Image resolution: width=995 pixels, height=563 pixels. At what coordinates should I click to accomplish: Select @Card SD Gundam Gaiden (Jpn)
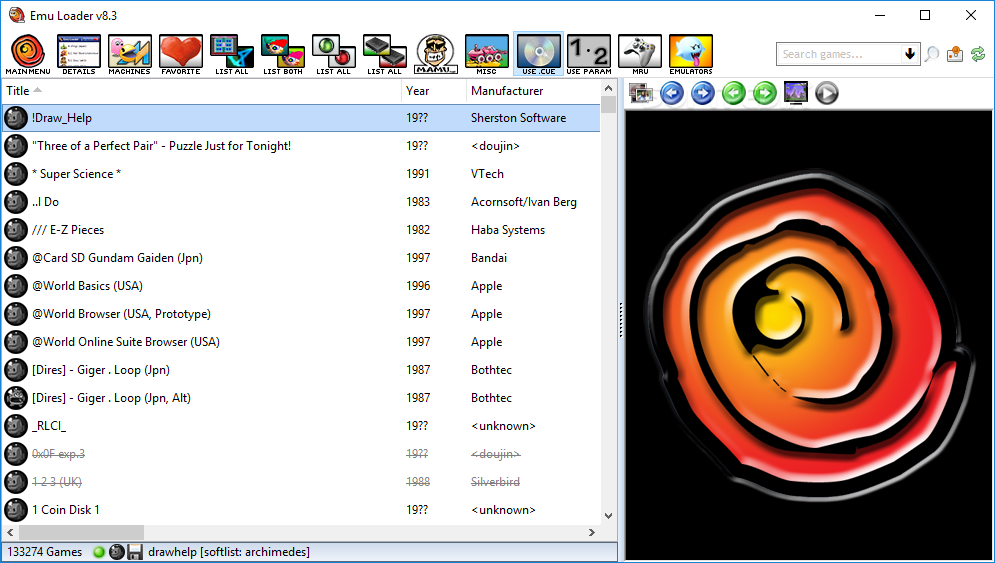point(301,258)
